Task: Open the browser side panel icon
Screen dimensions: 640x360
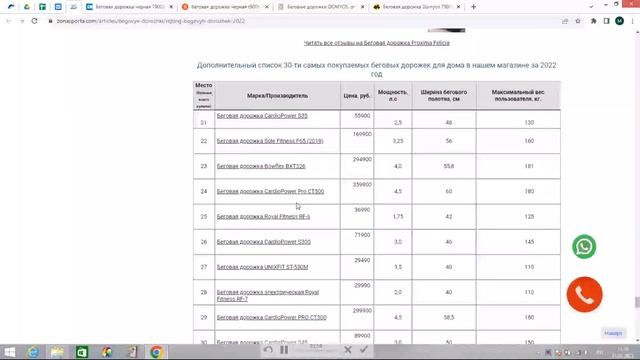Action: (607, 21)
